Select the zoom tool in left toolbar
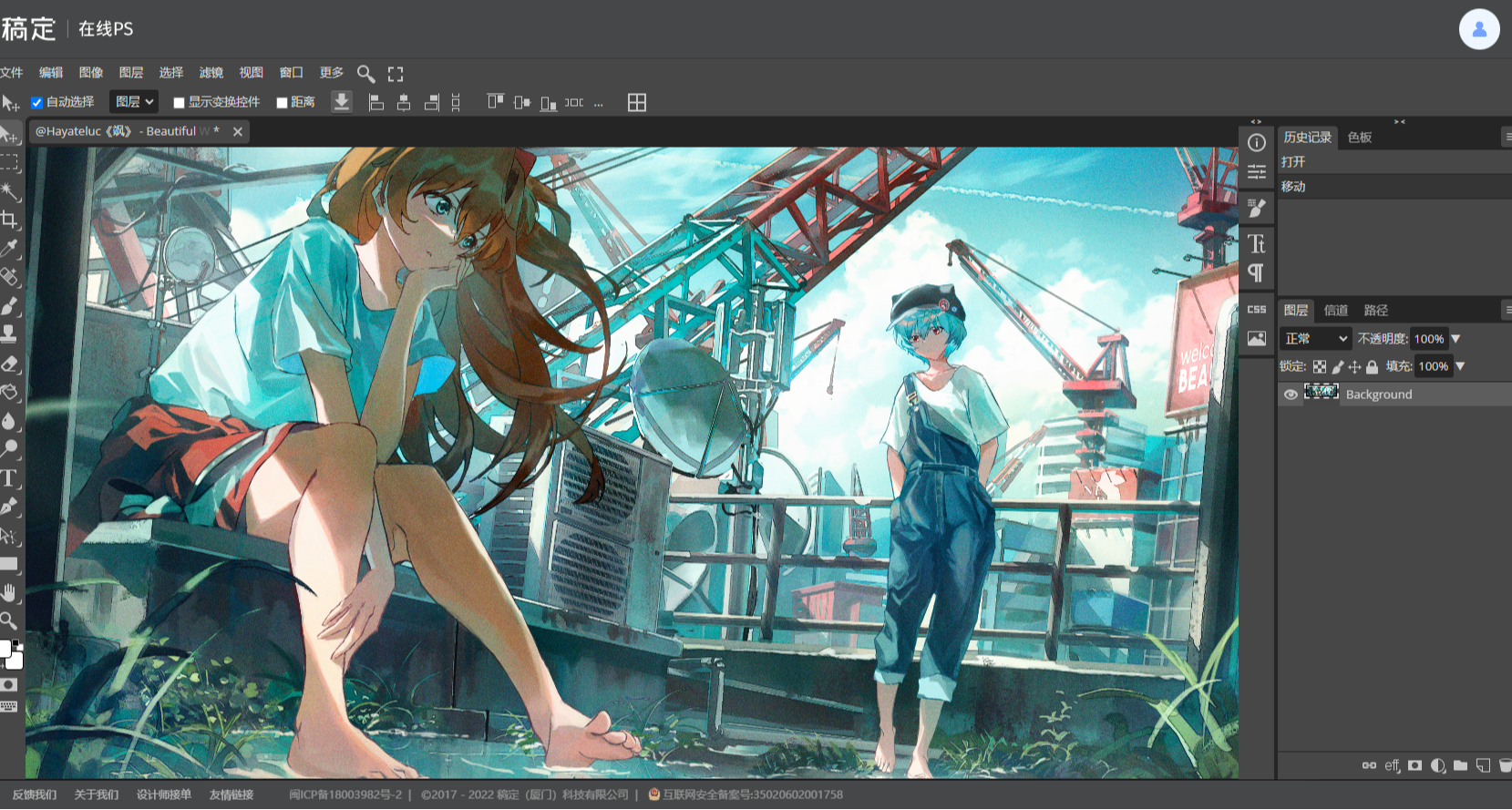Image resolution: width=1512 pixels, height=810 pixels. pyautogui.click(x=9, y=621)
